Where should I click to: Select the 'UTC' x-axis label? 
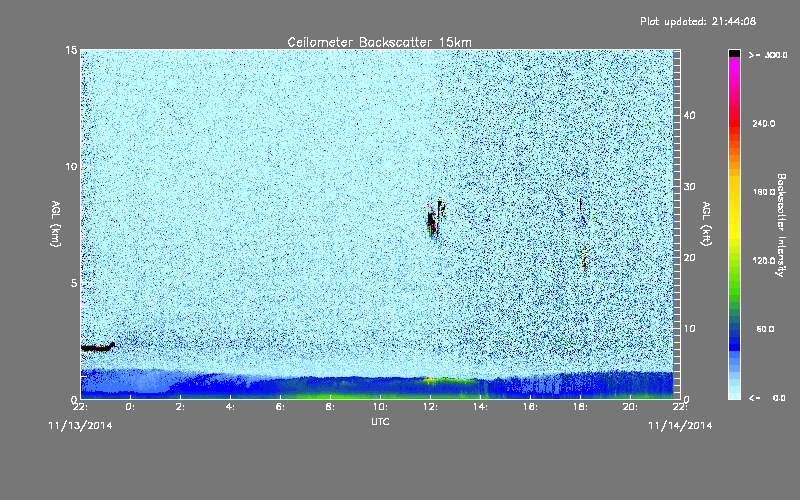[380, 421]
